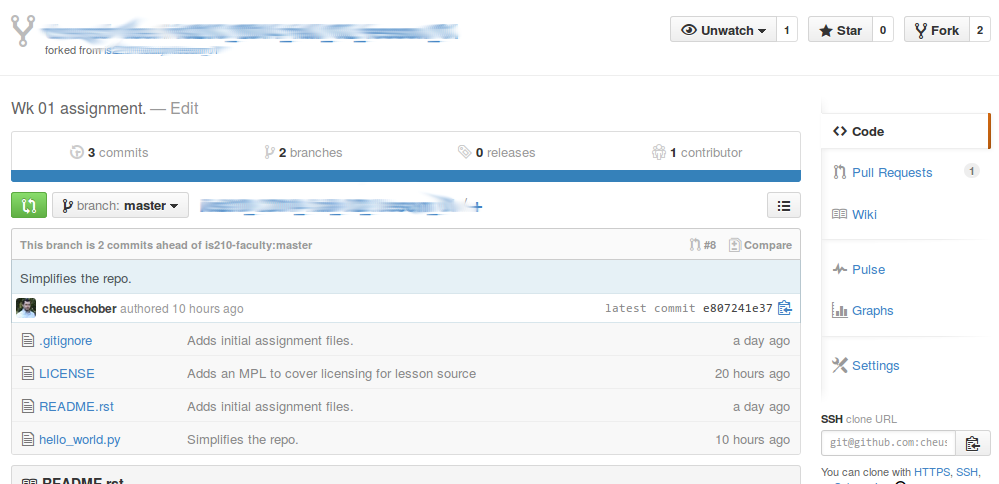Click cheuschober avatar thumbnail

point(26,308)
